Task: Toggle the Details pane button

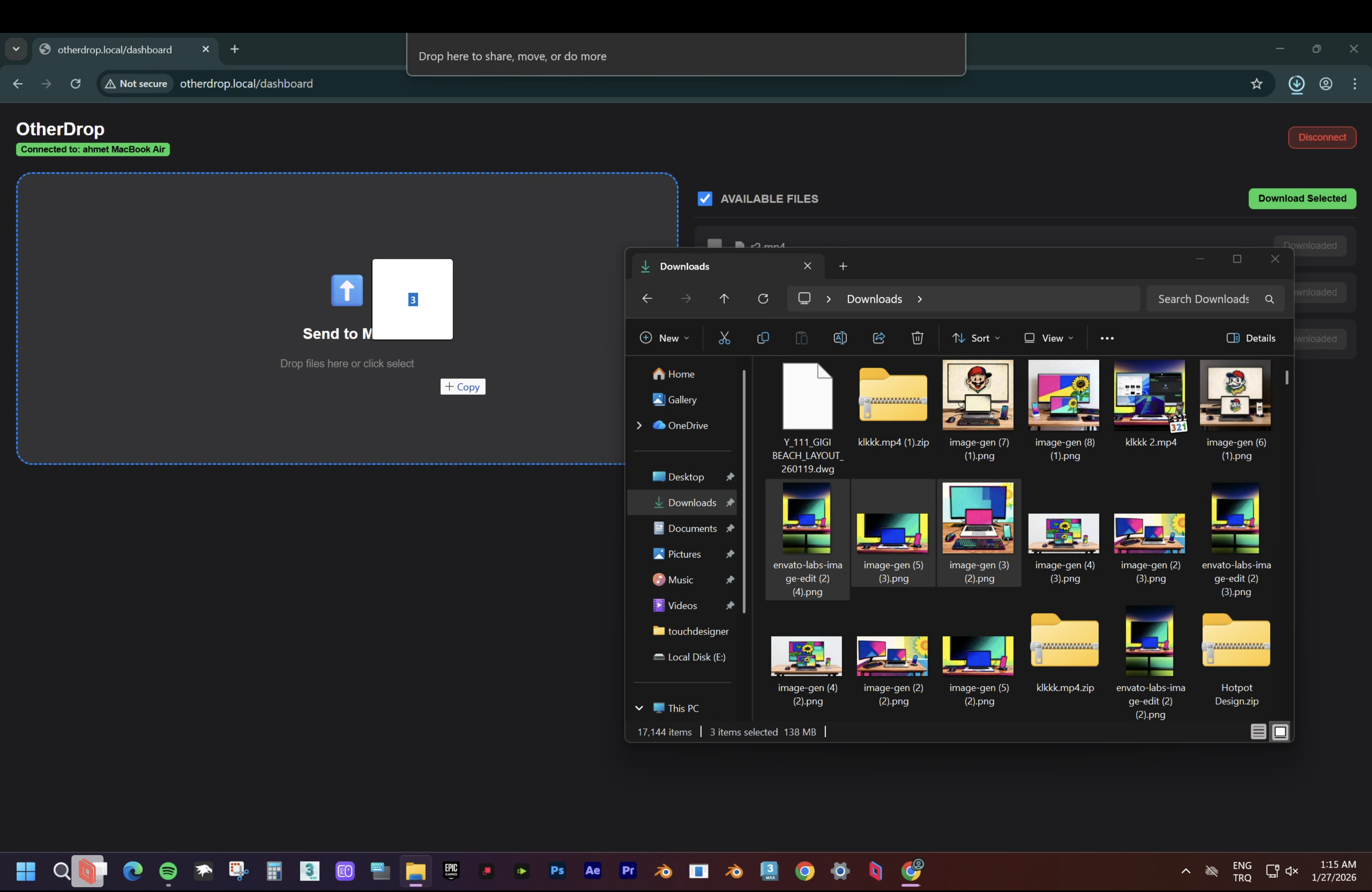Action: tap(1251, 338)
